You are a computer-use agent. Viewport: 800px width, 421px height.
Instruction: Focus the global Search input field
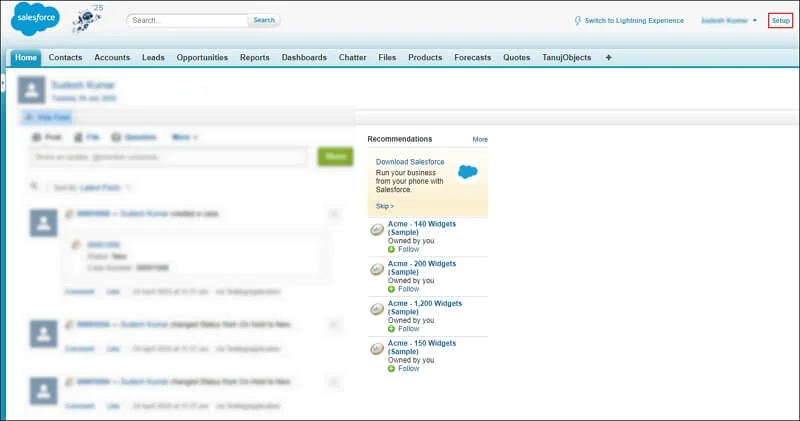point(187,20)
